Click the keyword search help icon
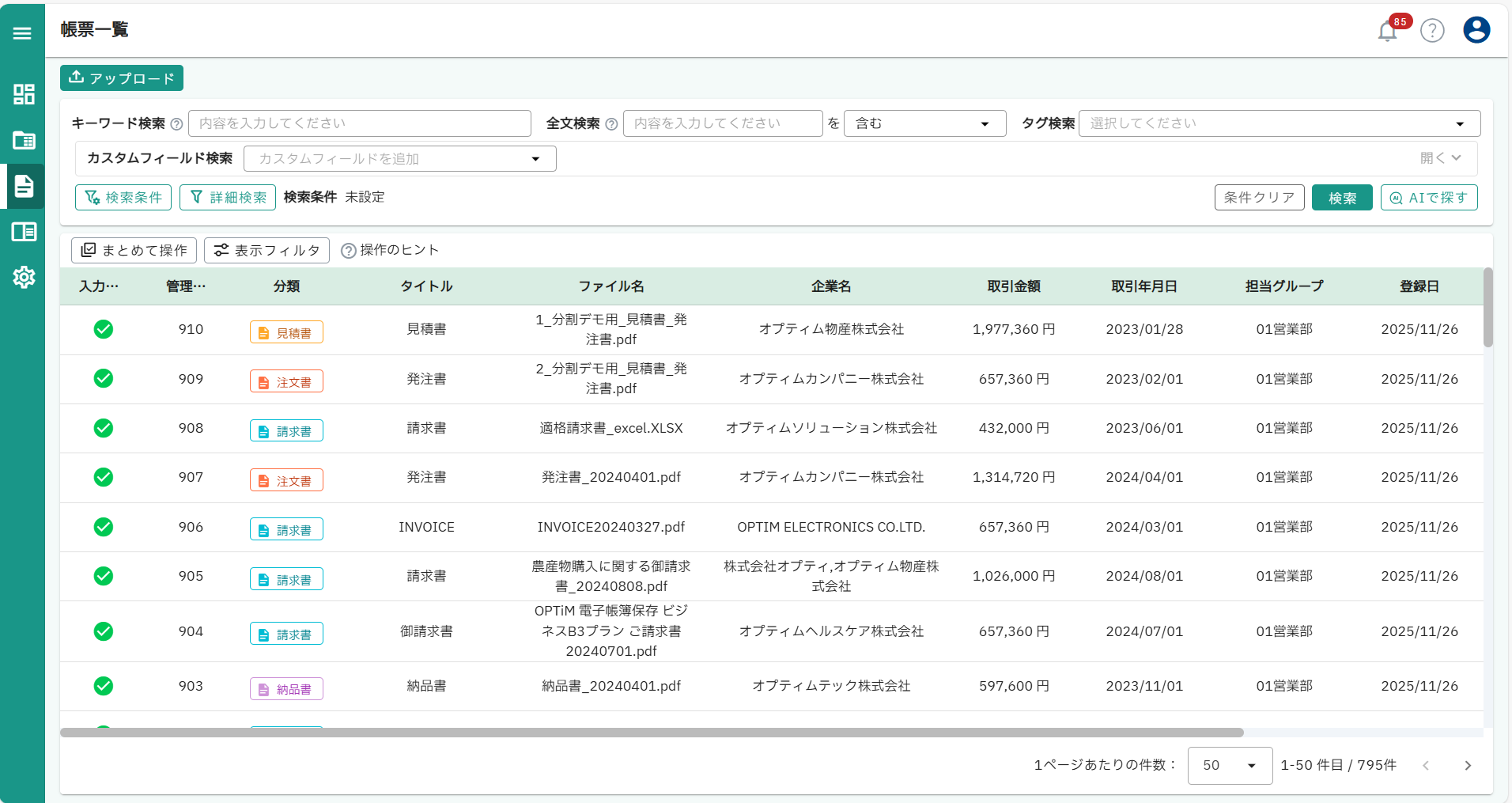The width and height of the screenshot is (1512, 803). [177, 124]
